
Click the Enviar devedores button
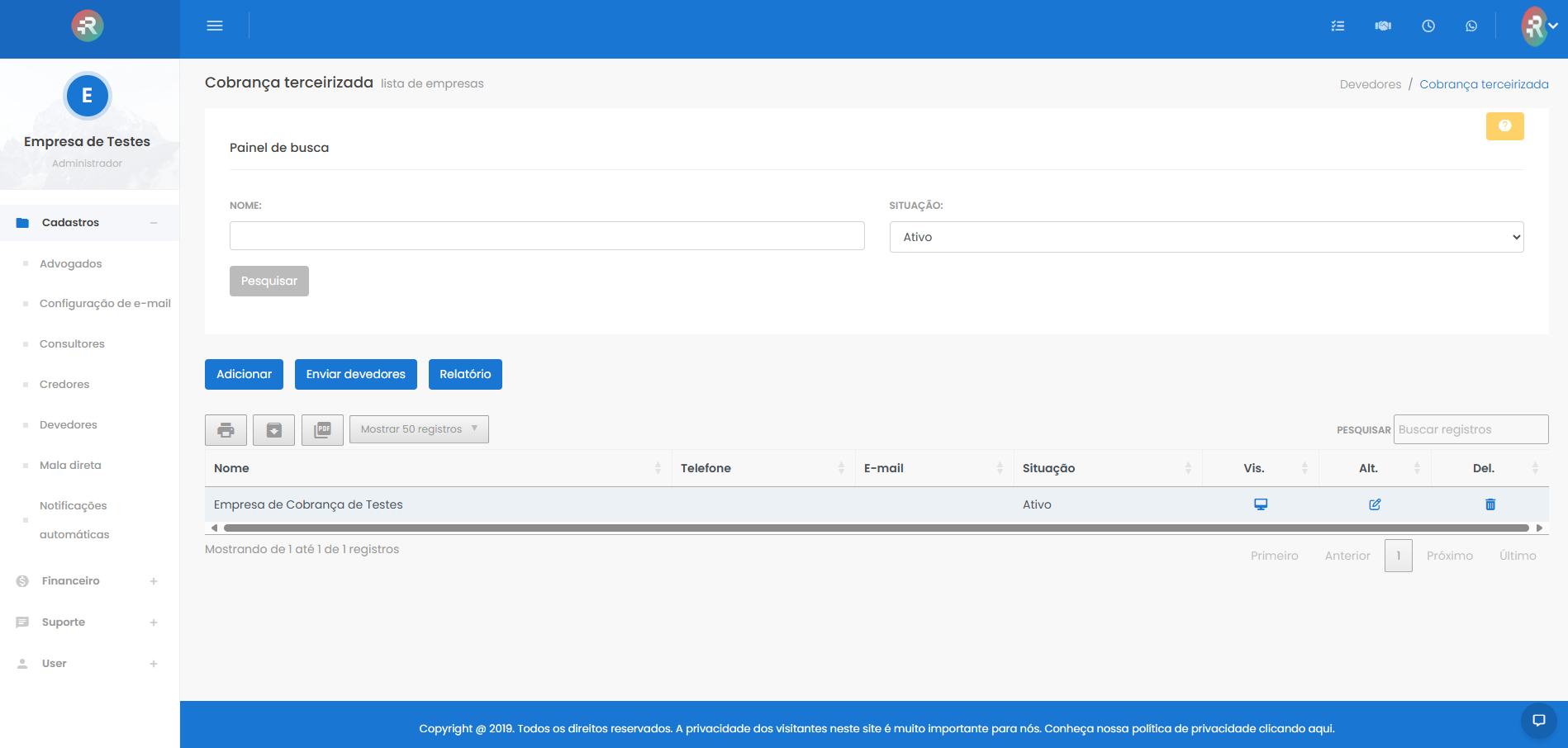(355, 374)
